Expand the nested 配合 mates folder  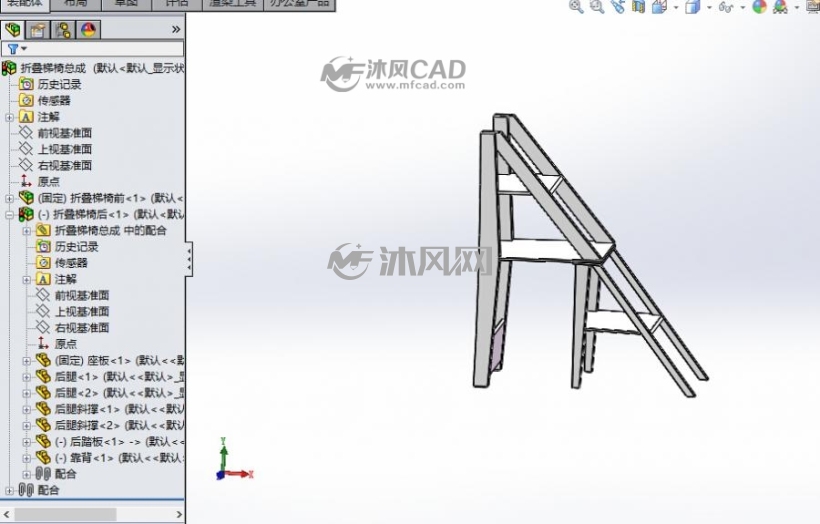tap(27, 474)
